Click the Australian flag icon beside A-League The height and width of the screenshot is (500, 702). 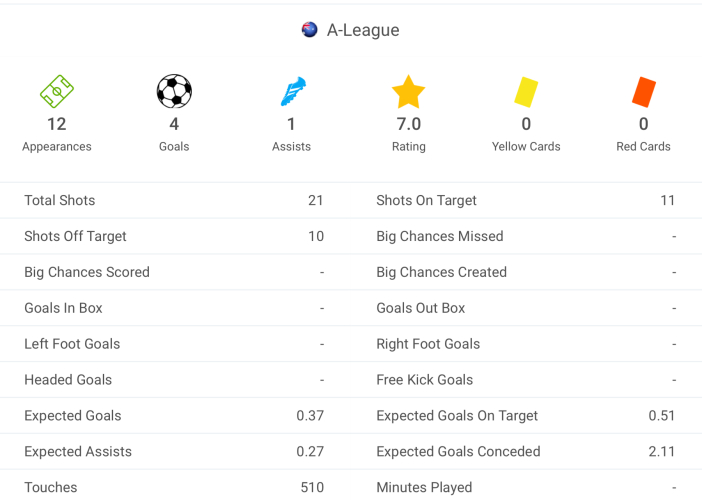click(310, 30)
